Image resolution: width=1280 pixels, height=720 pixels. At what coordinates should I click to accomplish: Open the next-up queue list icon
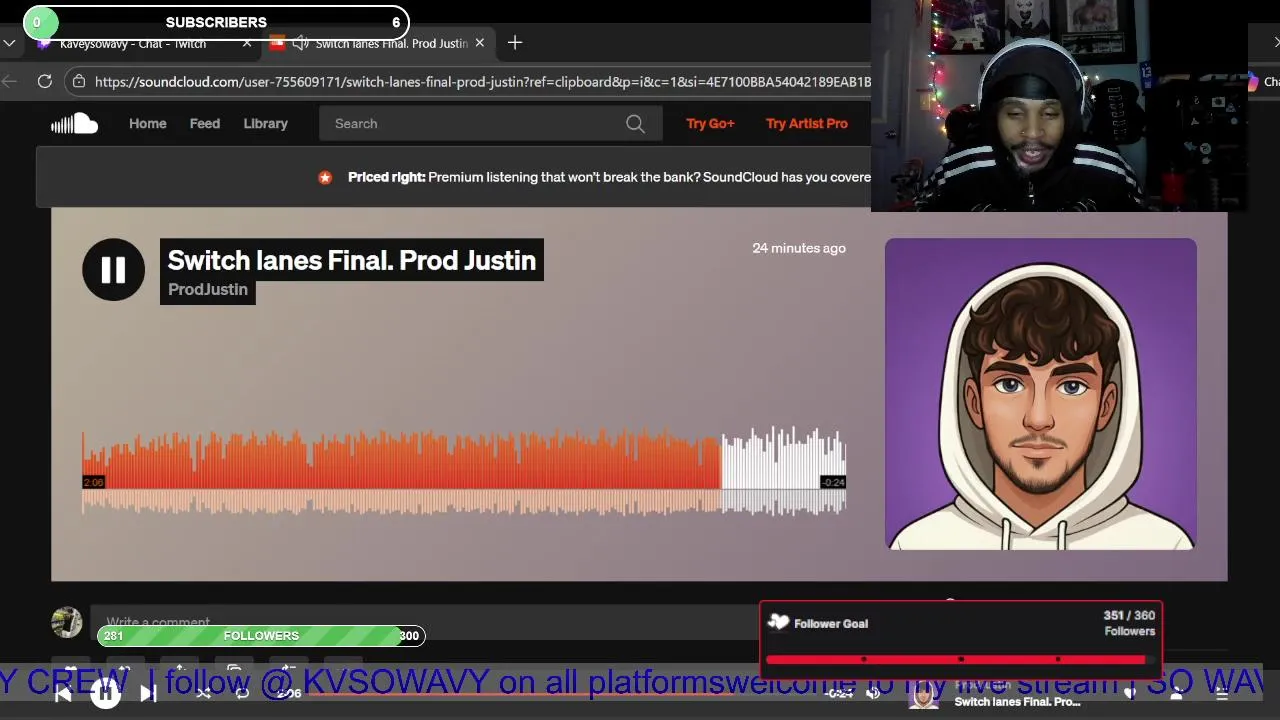(x=1222, y=694)
